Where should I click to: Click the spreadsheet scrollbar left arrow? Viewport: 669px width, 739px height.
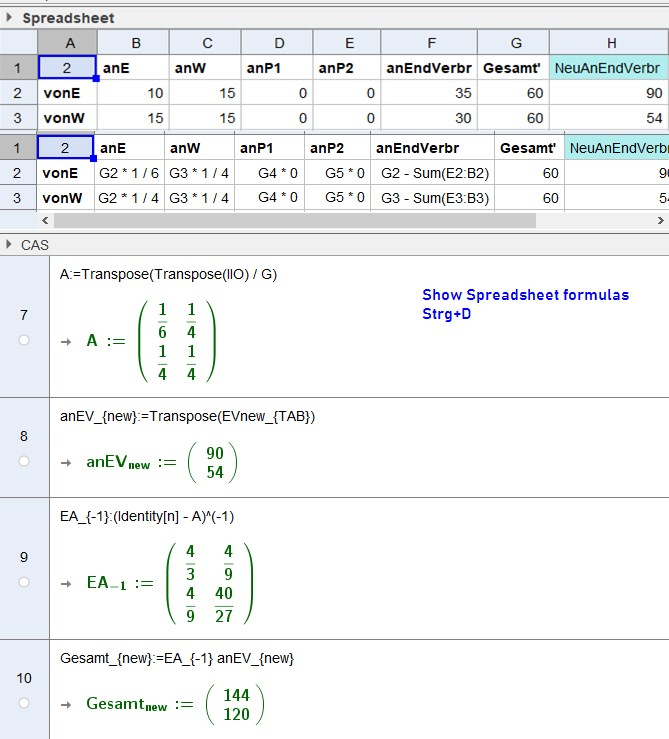point(45,220)
